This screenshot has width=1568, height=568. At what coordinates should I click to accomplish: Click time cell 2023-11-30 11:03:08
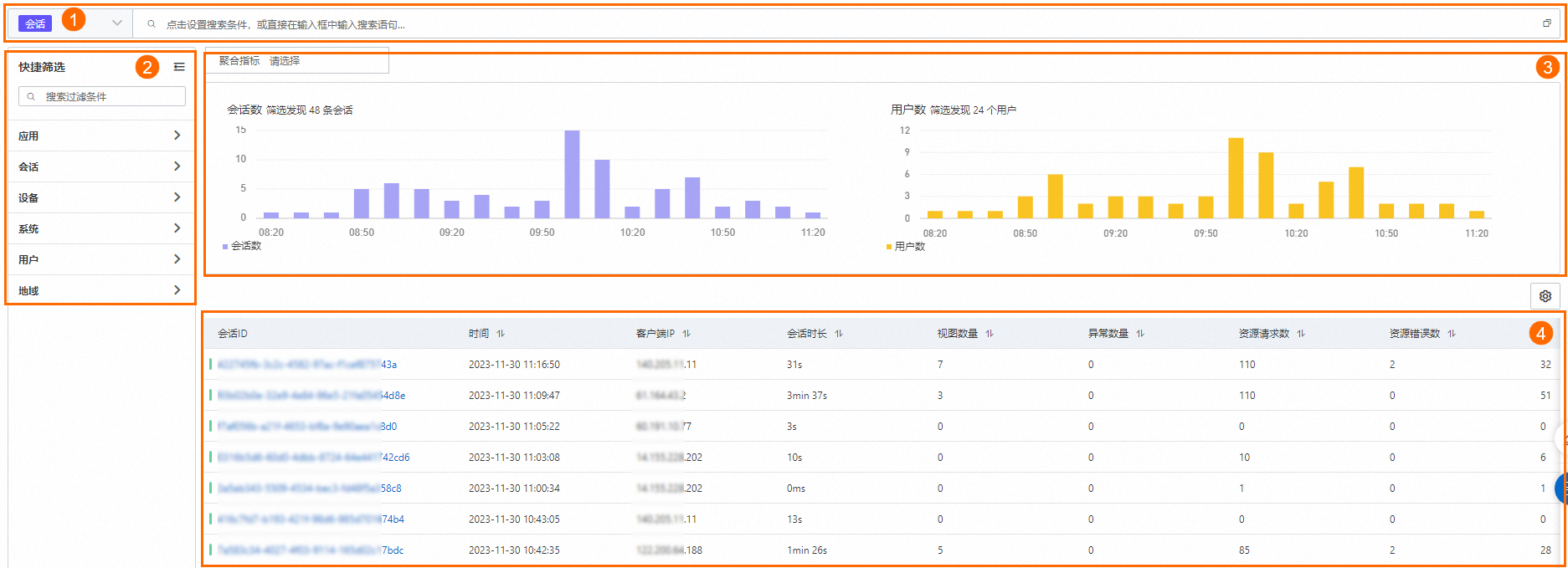coord(514,458)
